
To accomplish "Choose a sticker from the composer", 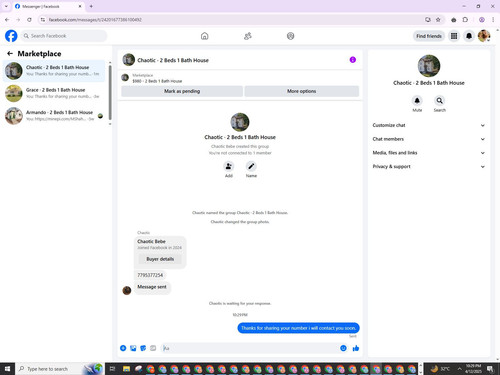I will 143,348.
